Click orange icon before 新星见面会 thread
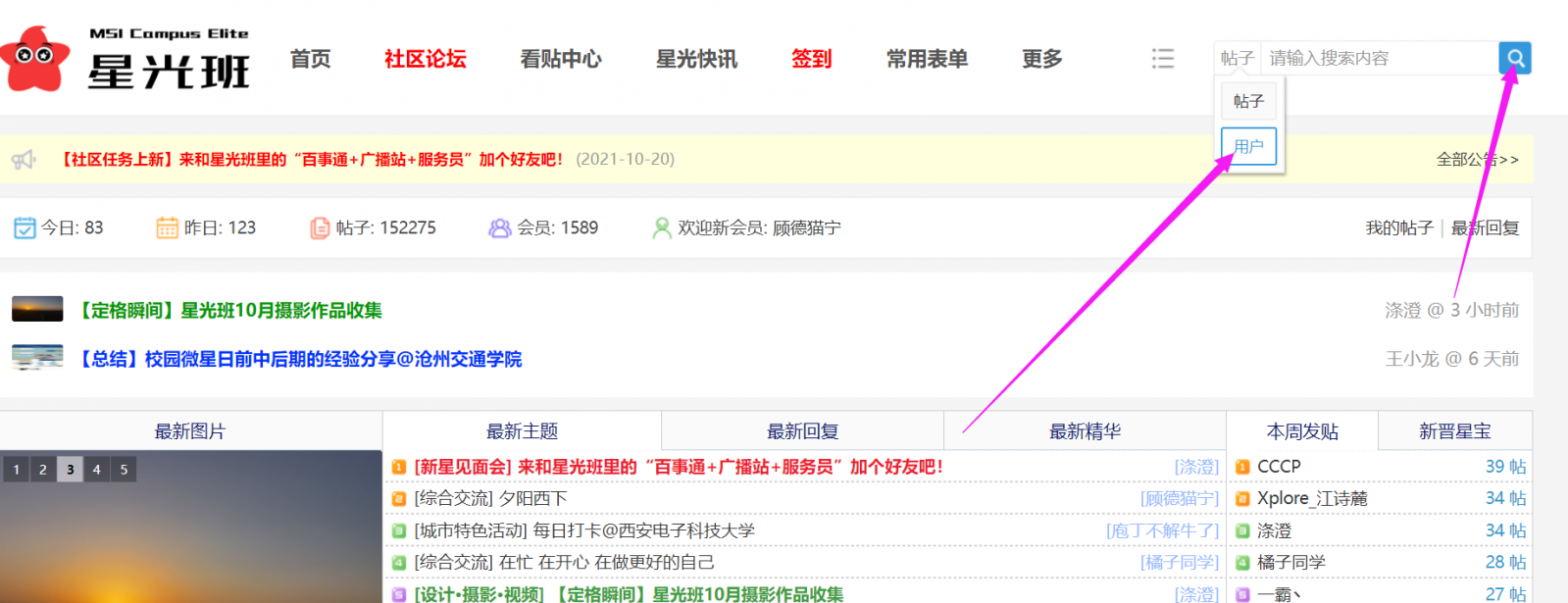 (399, 467)
